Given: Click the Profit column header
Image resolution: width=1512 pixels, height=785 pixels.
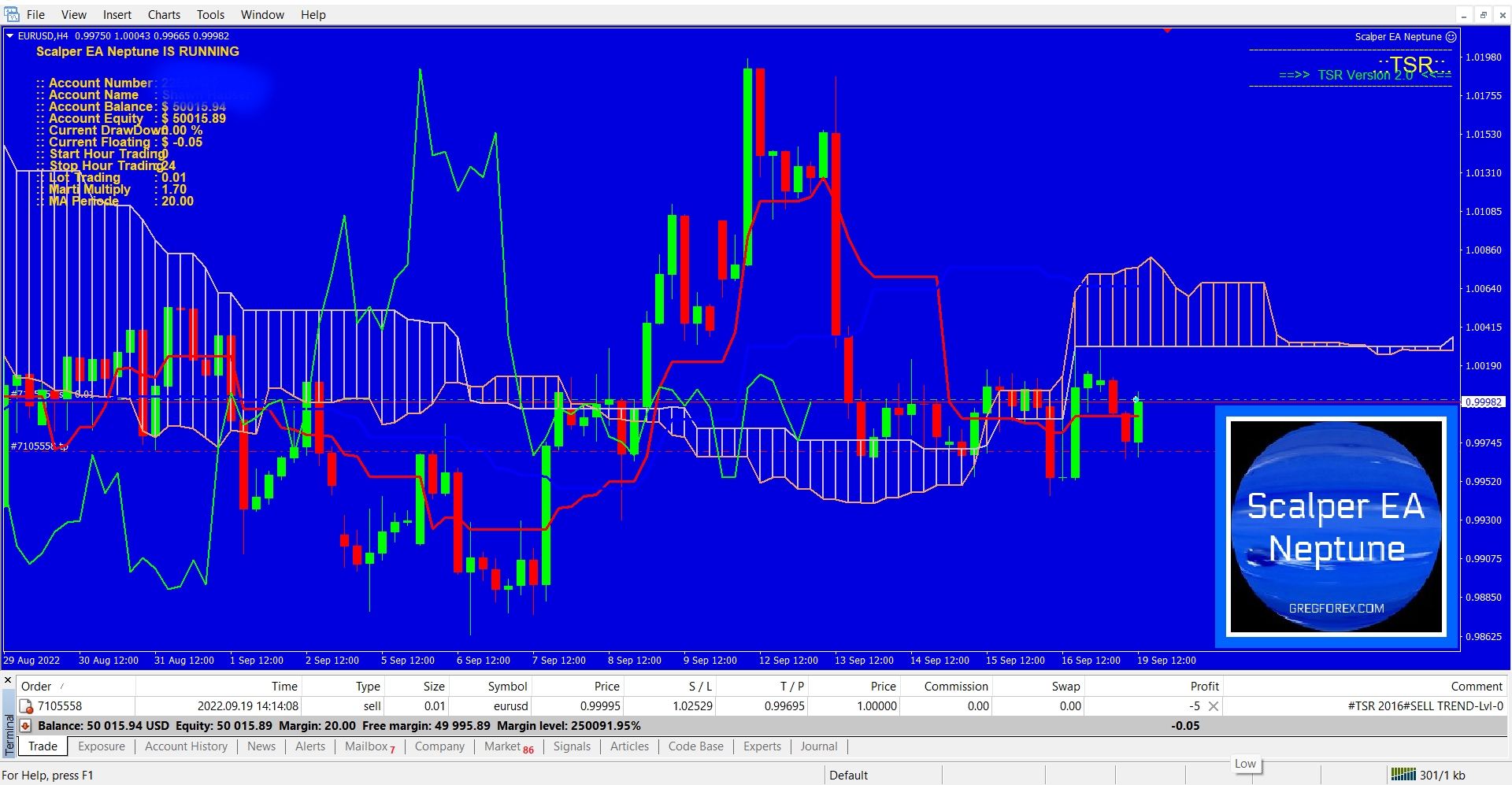Looking at the screenshot, I should (1204, 687).
